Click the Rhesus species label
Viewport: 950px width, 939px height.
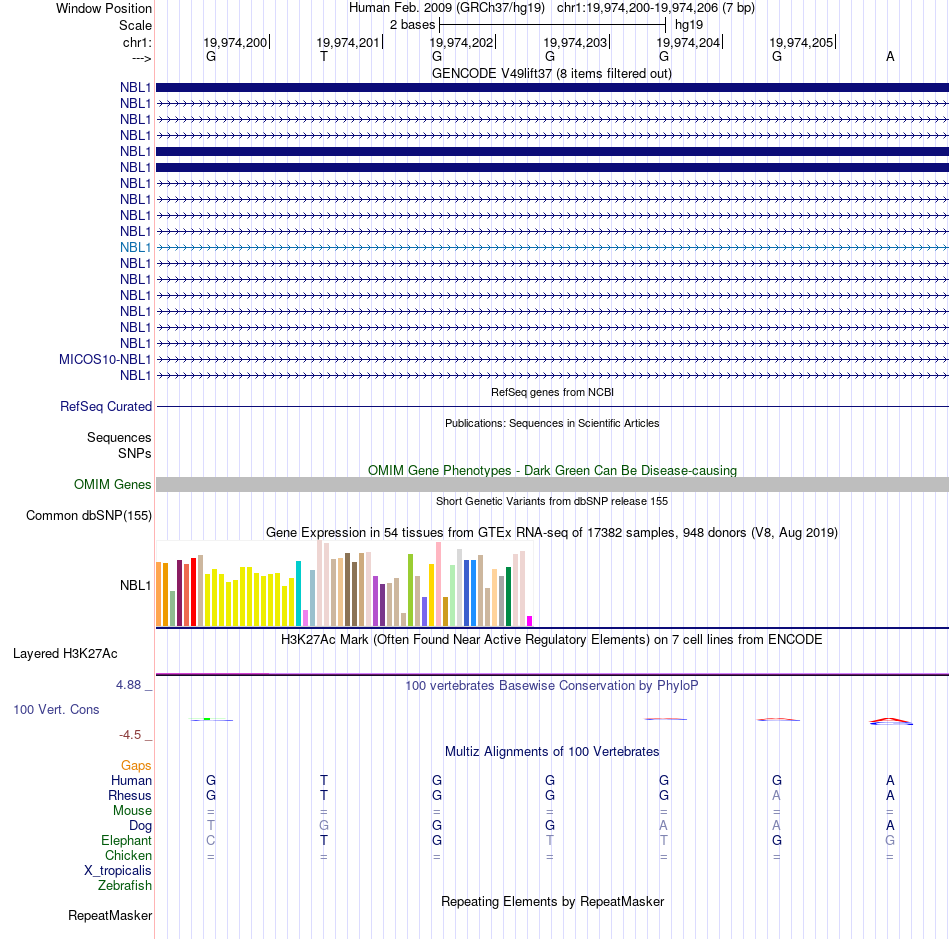point(130,795)
